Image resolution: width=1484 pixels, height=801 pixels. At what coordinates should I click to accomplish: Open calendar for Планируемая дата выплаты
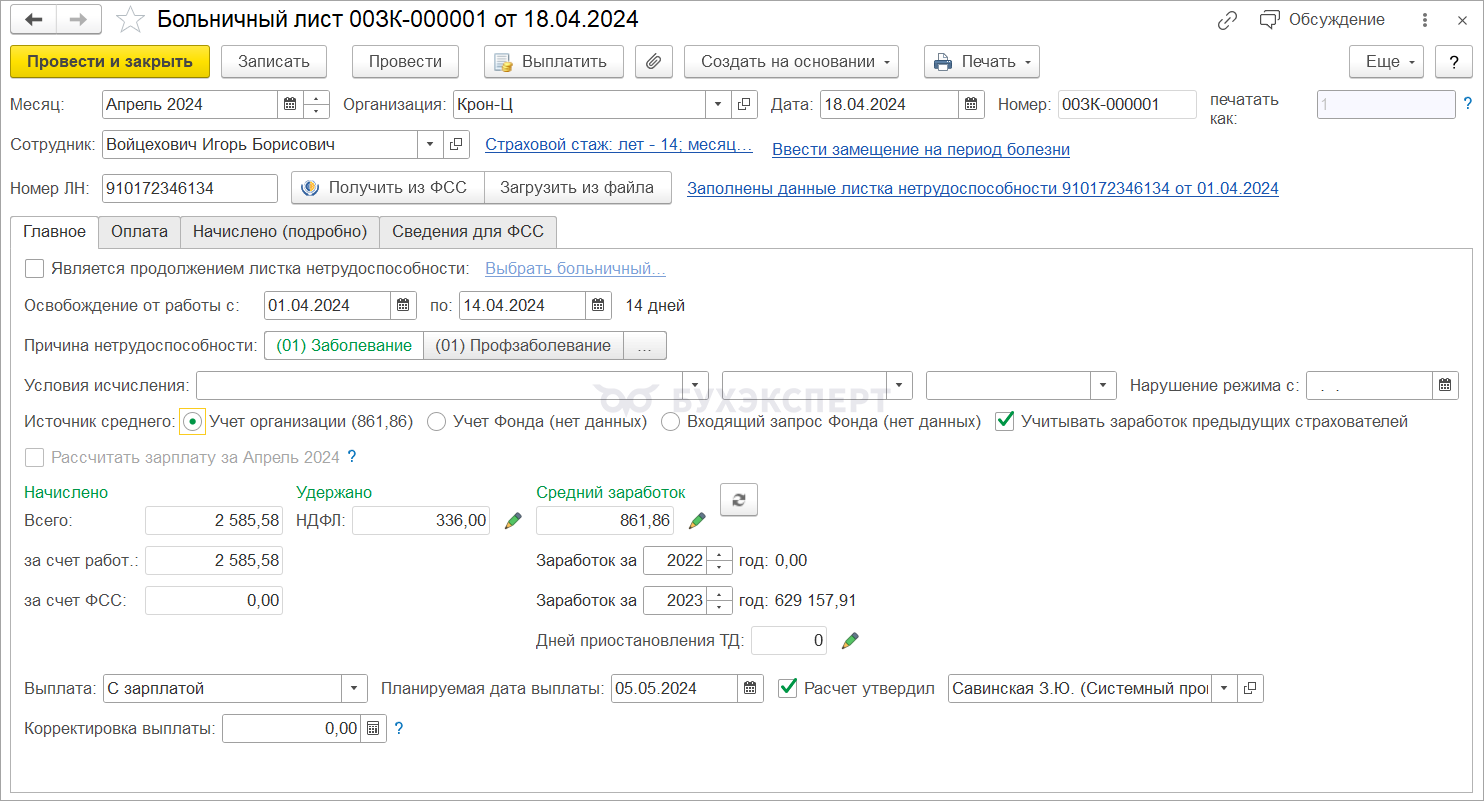point(751,688)
